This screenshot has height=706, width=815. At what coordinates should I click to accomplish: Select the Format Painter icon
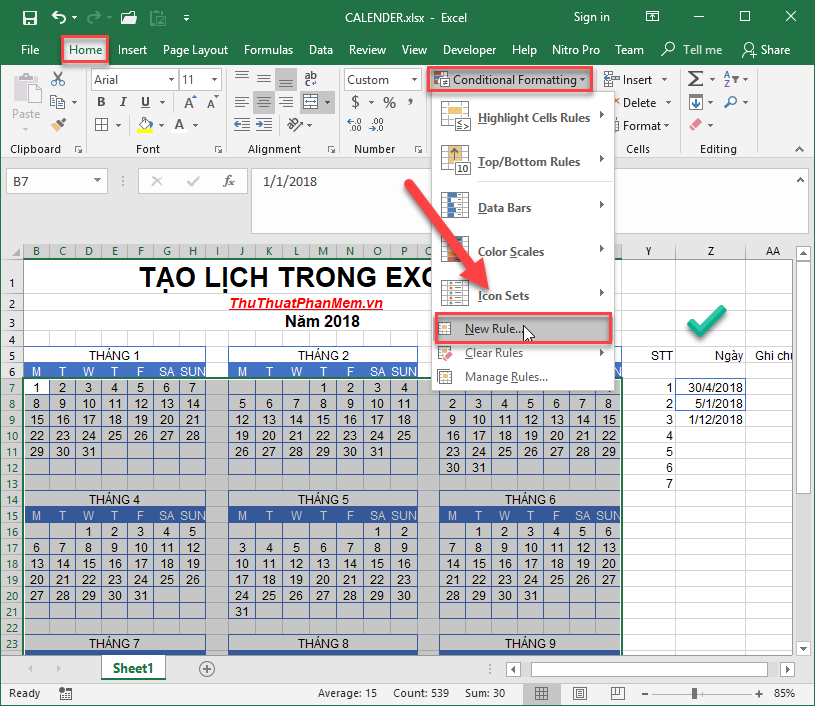pos(58,125)
